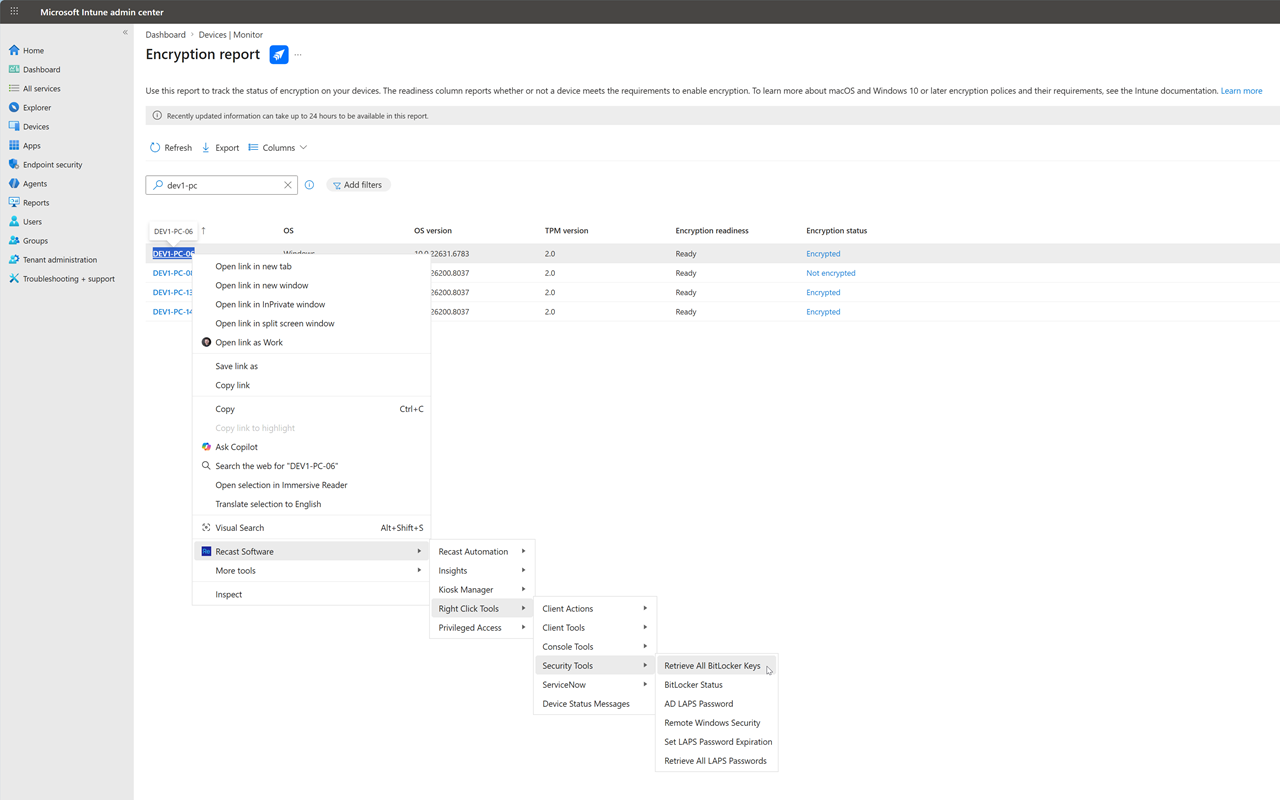Click the Ask Copilot icon
This screenshot has width=1280, height=800.
pyautogui.click(x=206, y=447)
